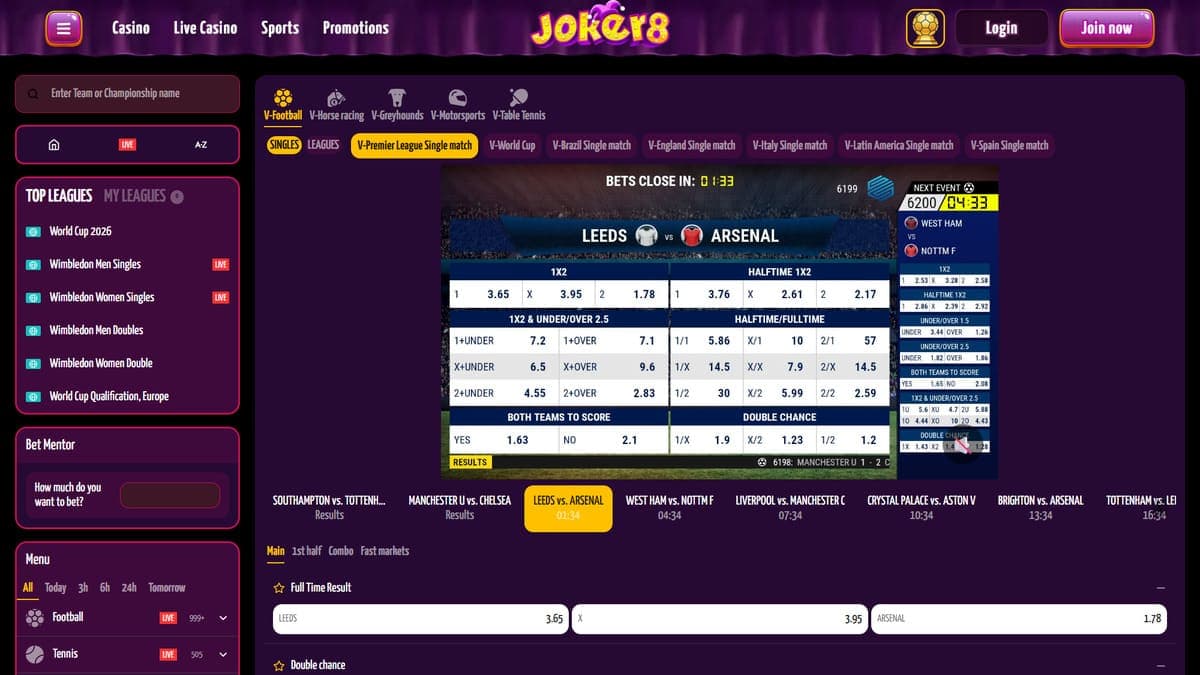Filter menu by 3h
1200x675 pixels.
(x=83, y=588)
